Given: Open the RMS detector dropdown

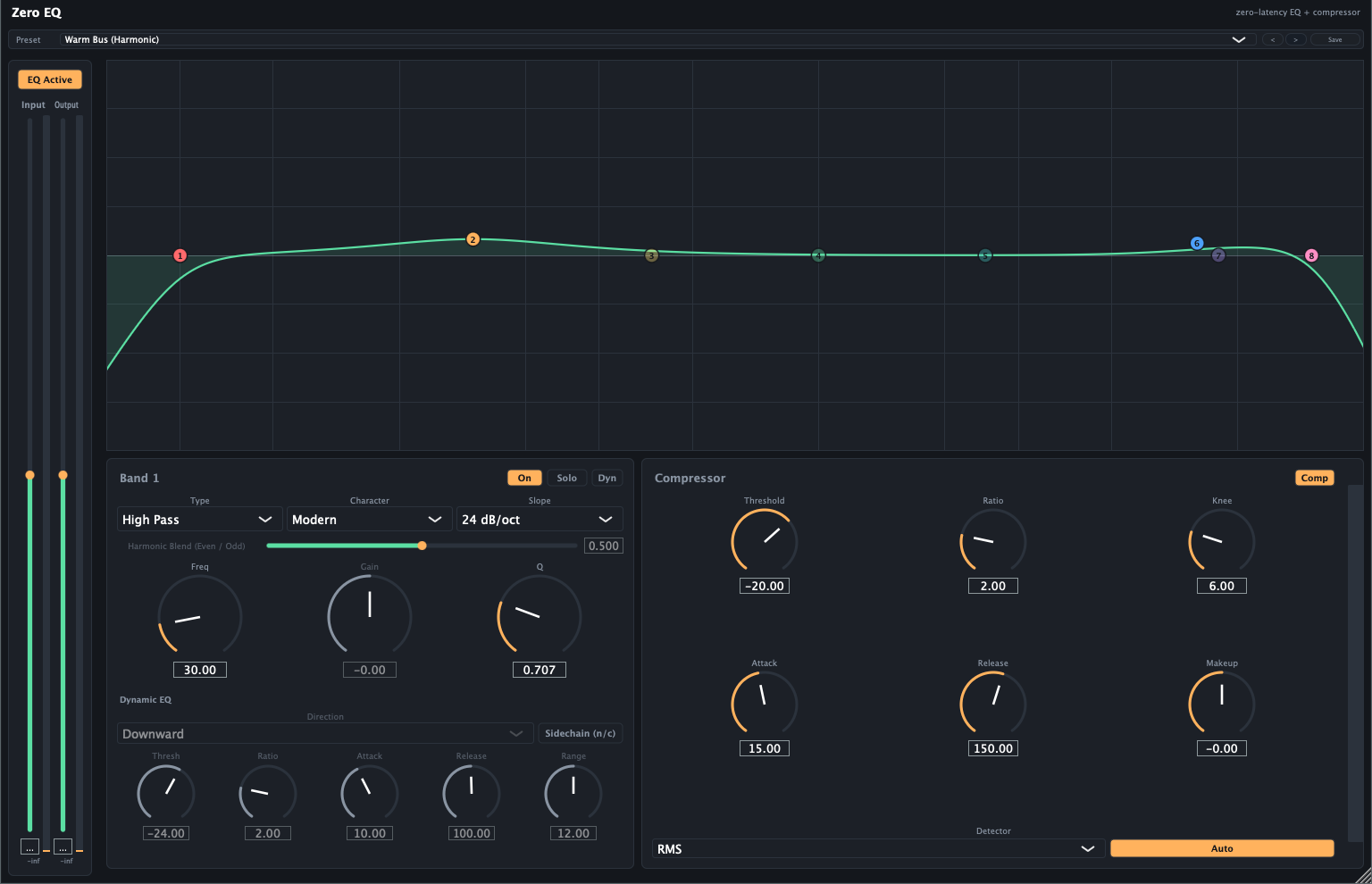Looking at the screenshot, I should 879,849.
